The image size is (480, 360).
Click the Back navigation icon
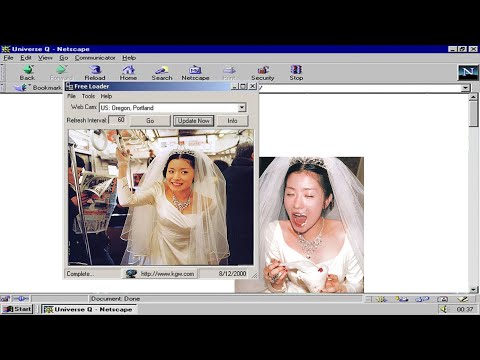pos(27,69)
